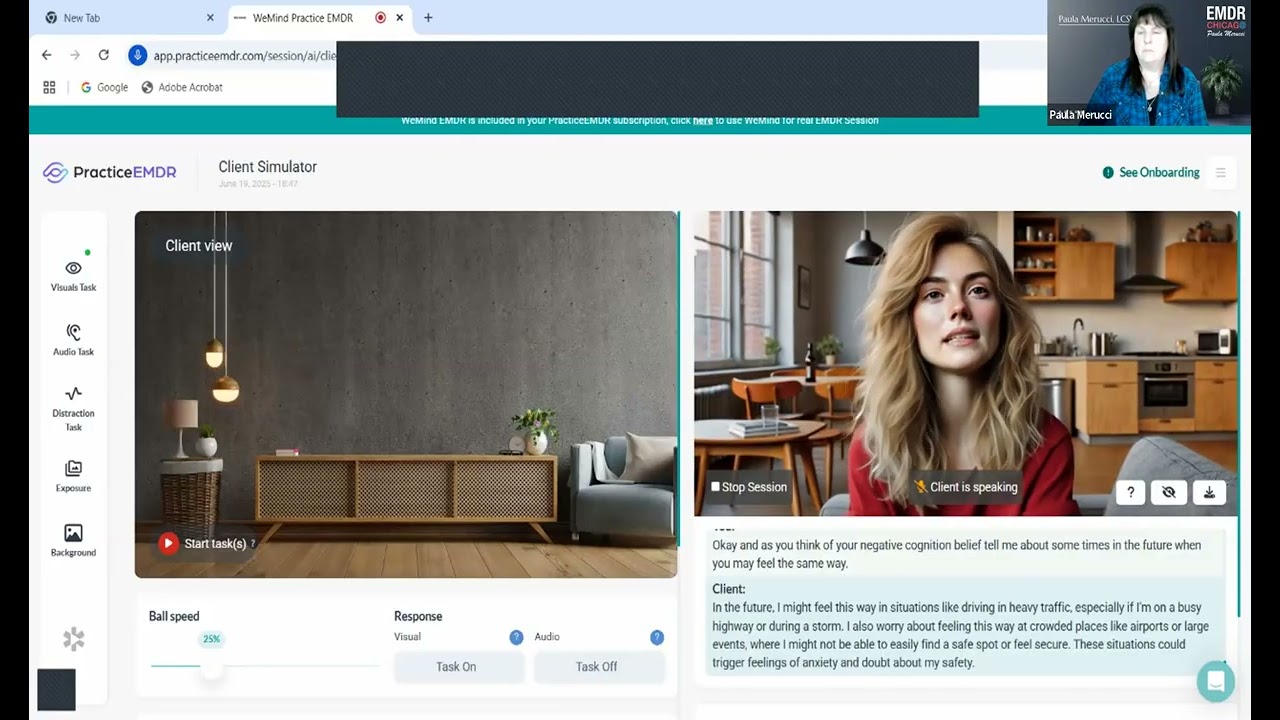Close the WeMind Practice EMDR tab
The image size is (1280, 720).
(x=400, y=18)
